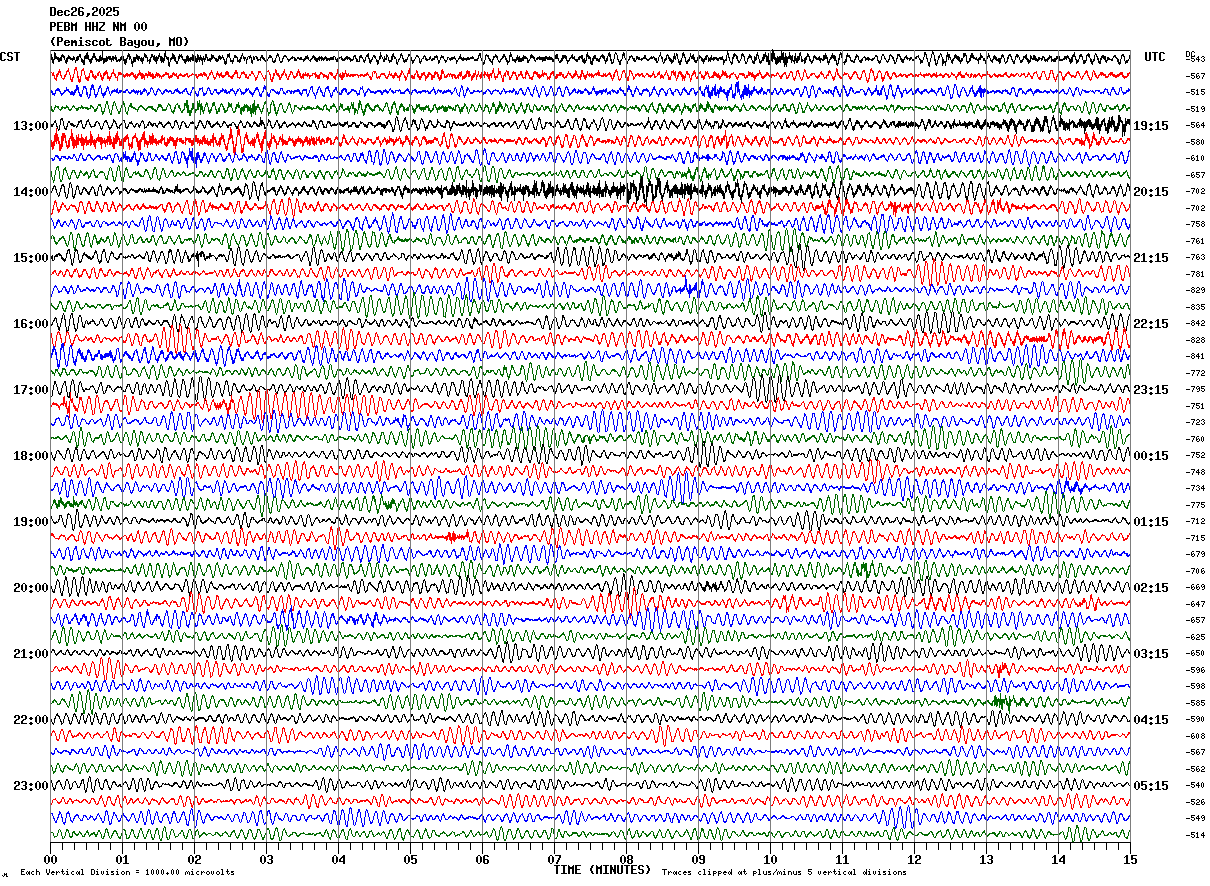Image resolution: width=1210 pixels, height=886 pixels.
Task: Click the DC offset value -795
Action: click(x=1195, y=390)
